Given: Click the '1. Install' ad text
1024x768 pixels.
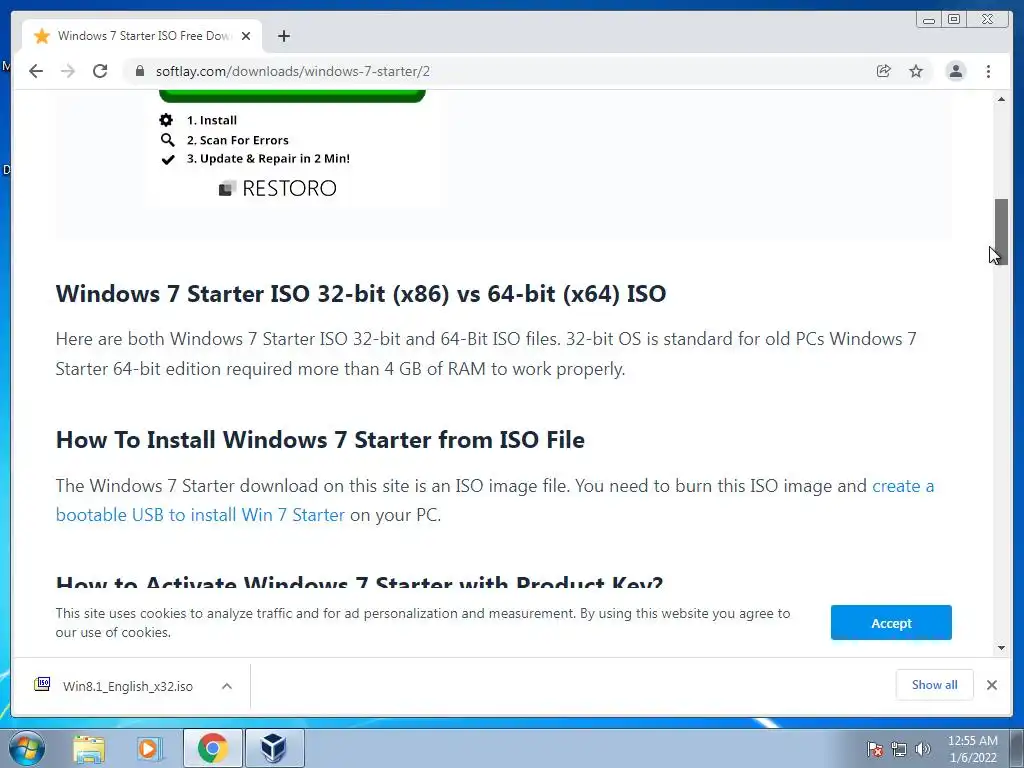Looking at the screenshot, I should pyautogui.click(x=212, y=120).
